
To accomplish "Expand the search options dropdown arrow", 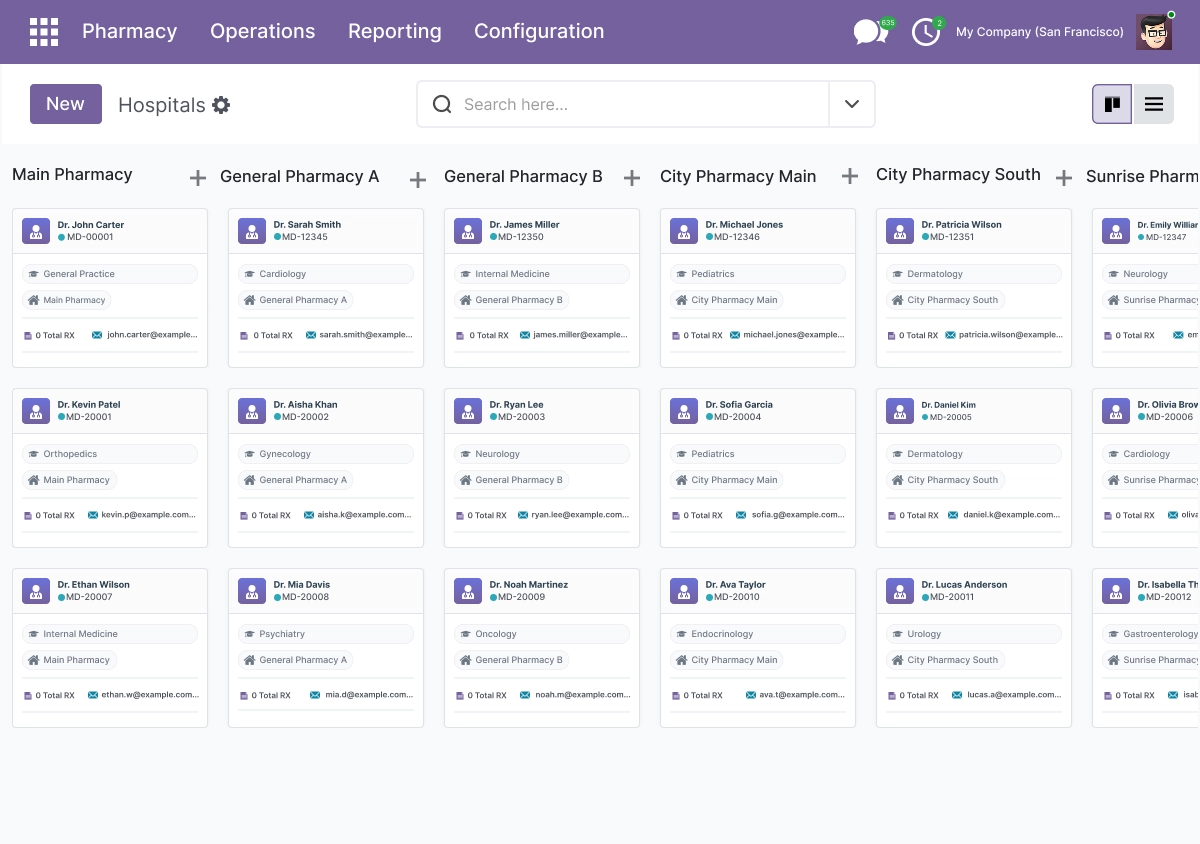I will [x=852, y=104].
